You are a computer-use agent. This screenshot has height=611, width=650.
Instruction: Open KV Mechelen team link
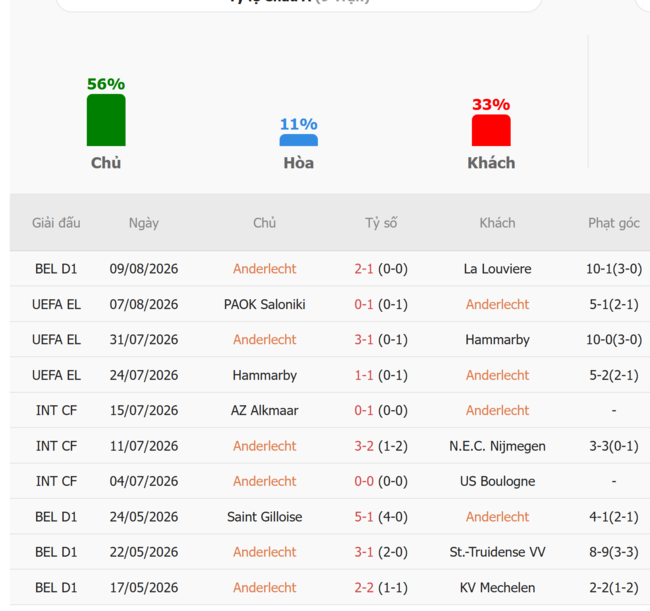coord(497,588)
